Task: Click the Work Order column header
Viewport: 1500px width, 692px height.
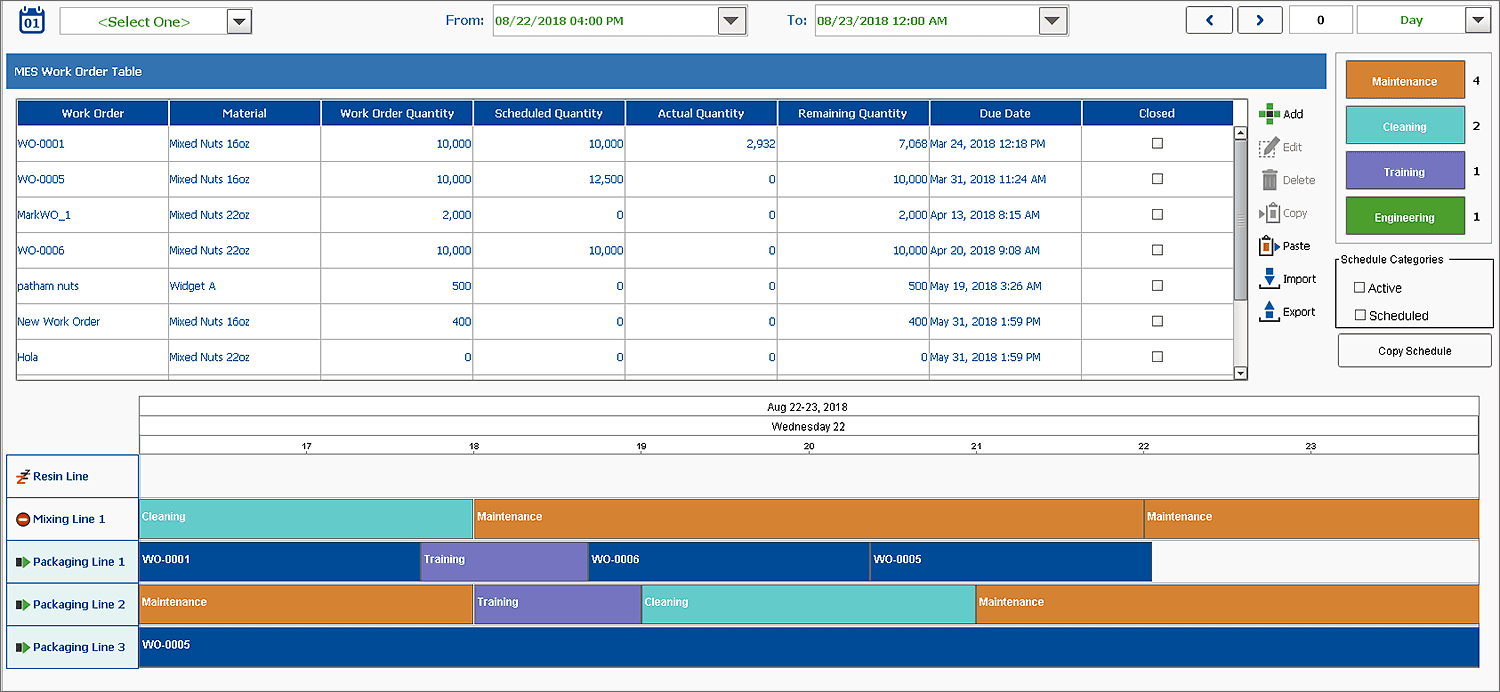Action: tap(93, 113)
